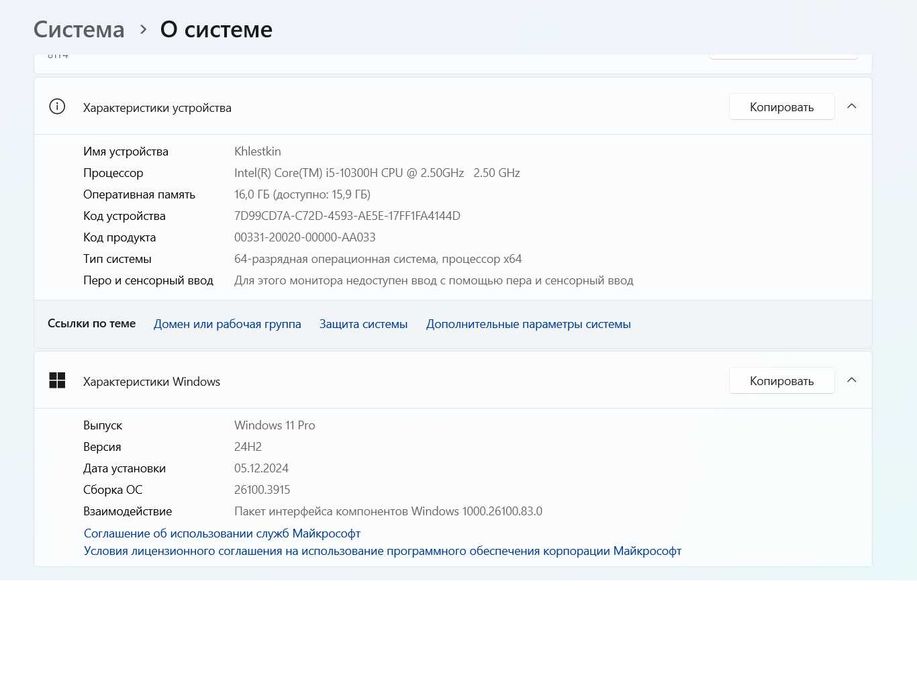The width and height of the screenshot is (917, 699).
Task: Collapse the Характеристики устройства section chevron
Action: pyautogui.click(x=852, y=106)
